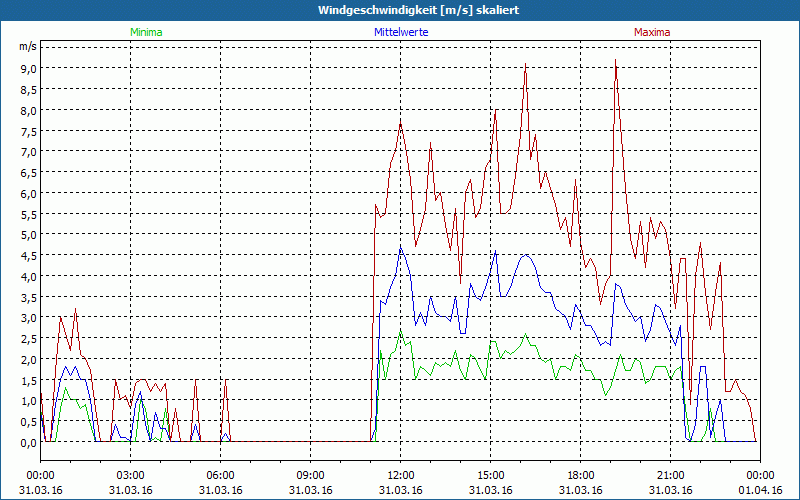Click the chart title Windgeschwindigkeit [m/s] skaliert

click(418, 10)
